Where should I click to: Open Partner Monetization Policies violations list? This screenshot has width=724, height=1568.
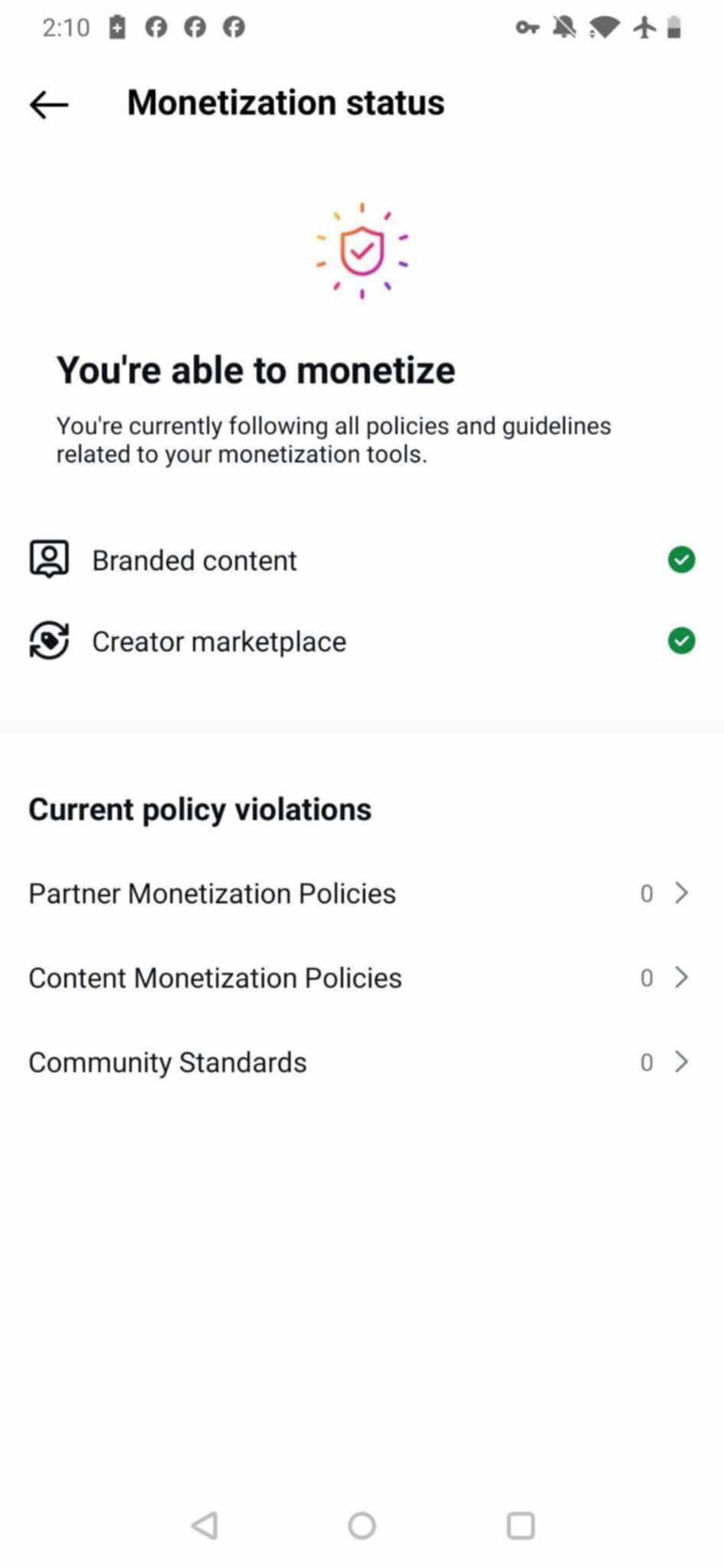[362, 893]
